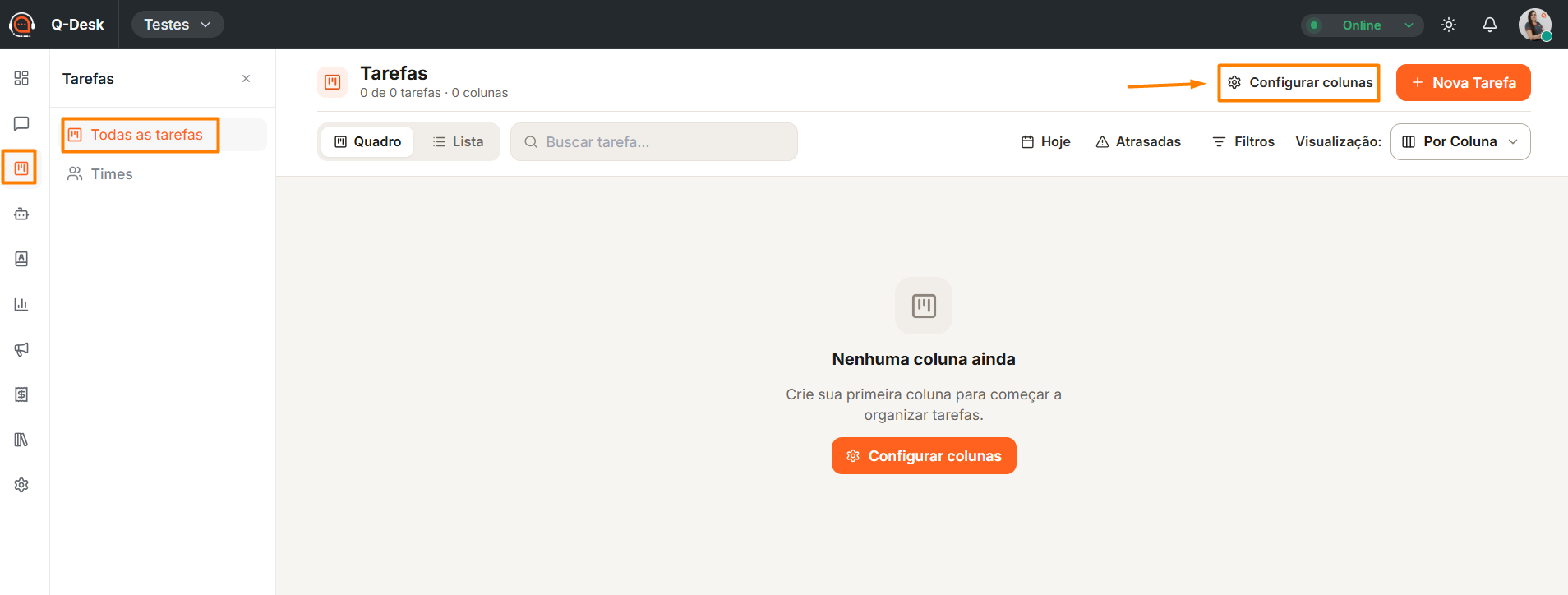This screenshot has height=595, width=1568.
Task: Open the notifications bell icon
Action: [x=1490, y=25]
